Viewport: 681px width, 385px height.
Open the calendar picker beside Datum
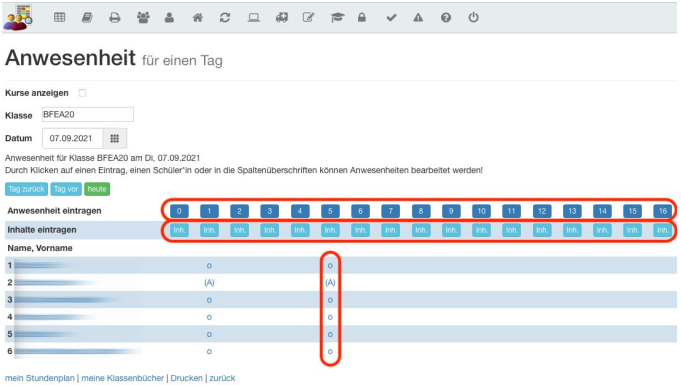[x=115, y=138]
